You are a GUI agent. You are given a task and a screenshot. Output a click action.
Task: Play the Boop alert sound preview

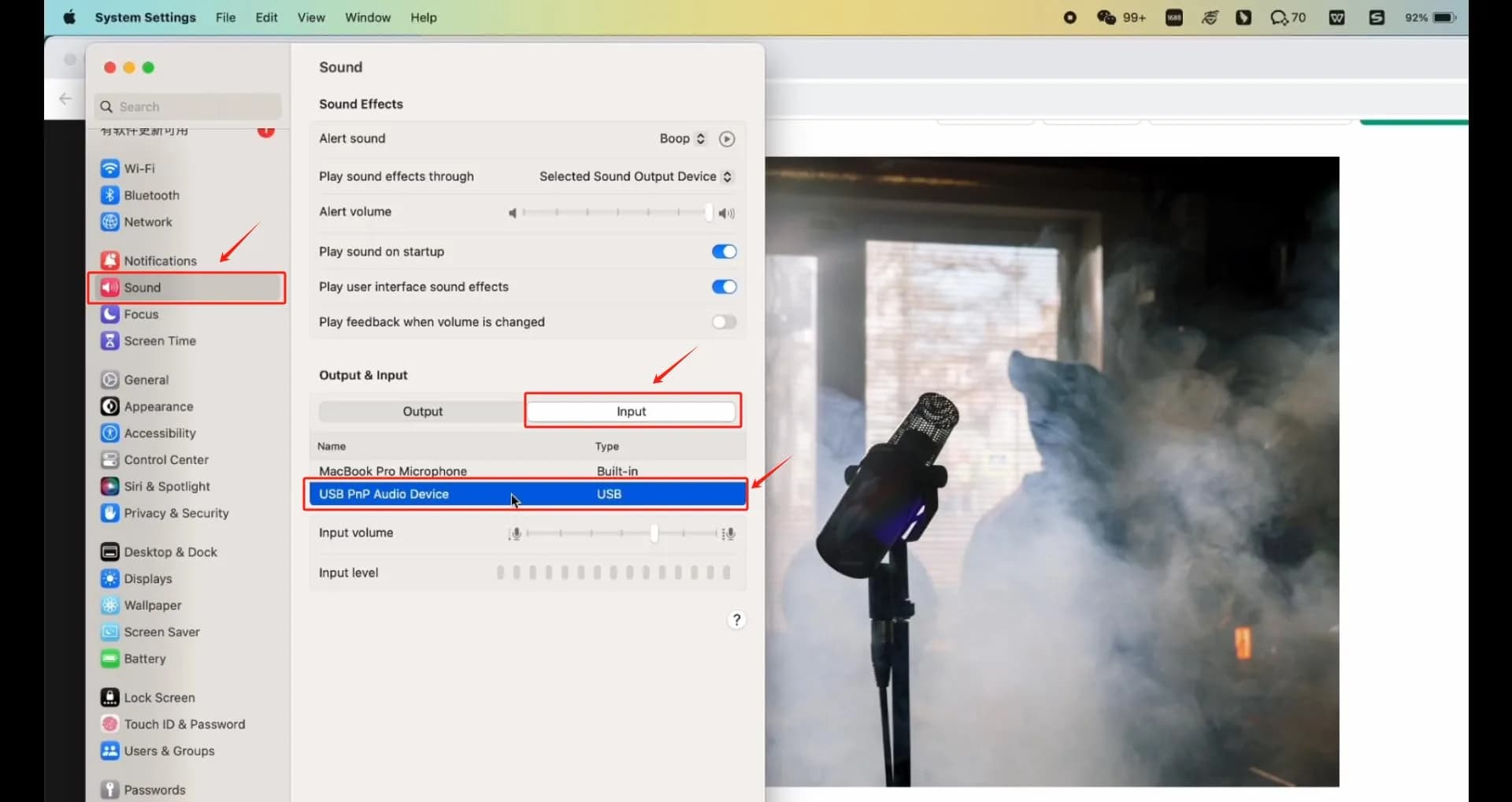727,139
